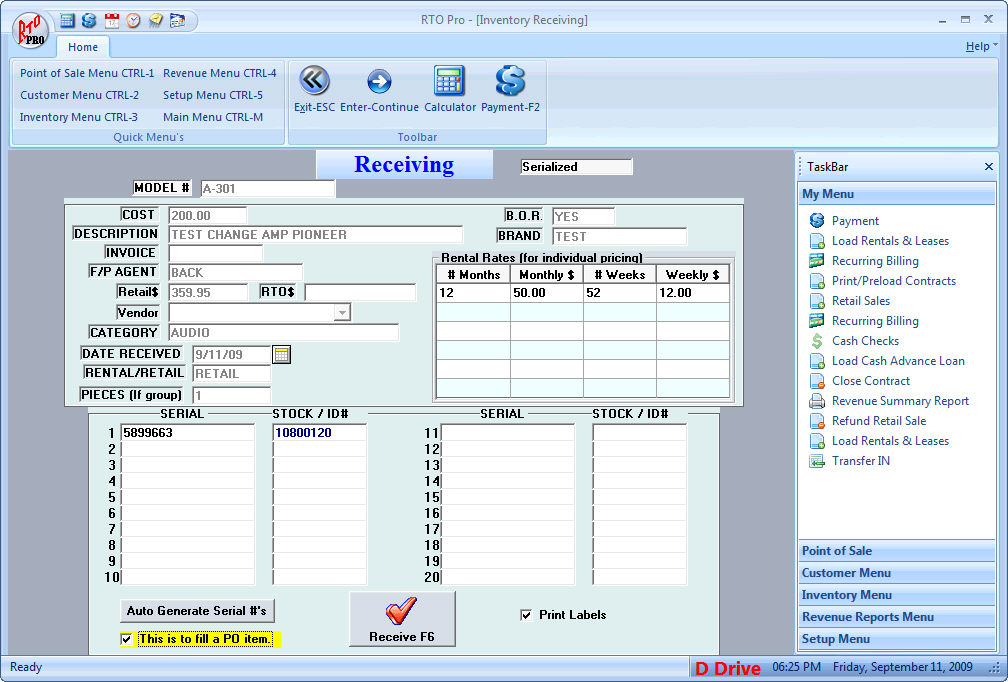Uncheck the Print Labels checkbox
Viewport: 1008px width, 682px height.
pyautogui.click(x=526, y=615)
